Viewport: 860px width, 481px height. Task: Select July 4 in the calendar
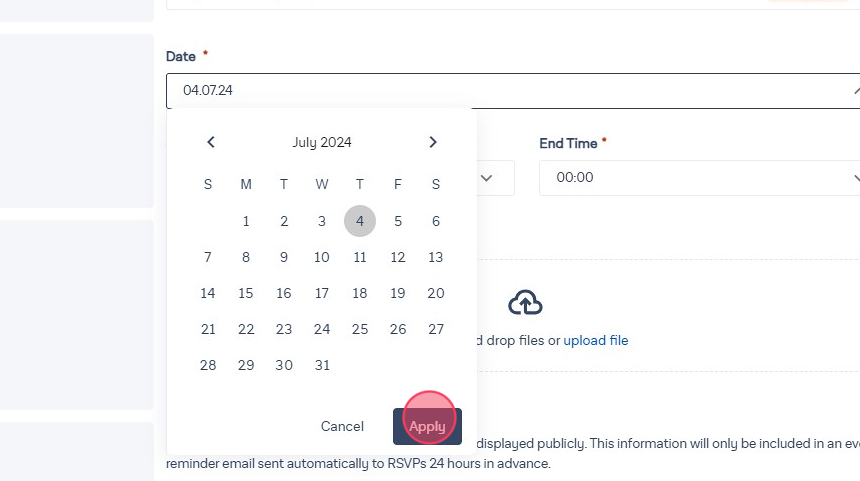pyautogui.click(x=360, y=221)
